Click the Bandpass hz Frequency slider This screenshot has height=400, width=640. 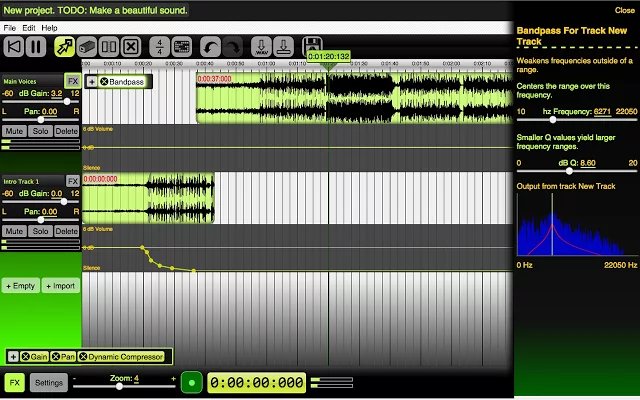577,120
